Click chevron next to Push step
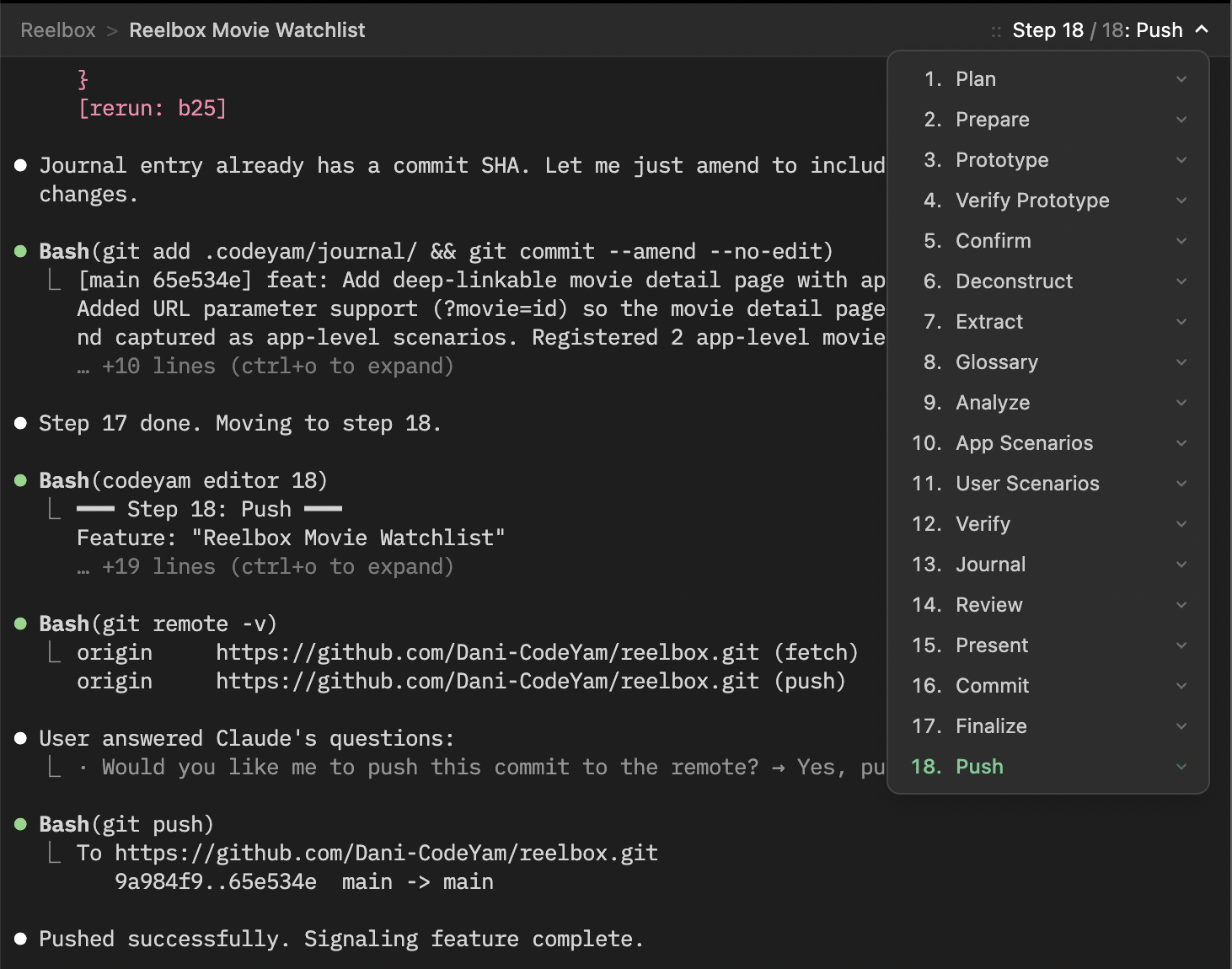 coord(1181,767)
